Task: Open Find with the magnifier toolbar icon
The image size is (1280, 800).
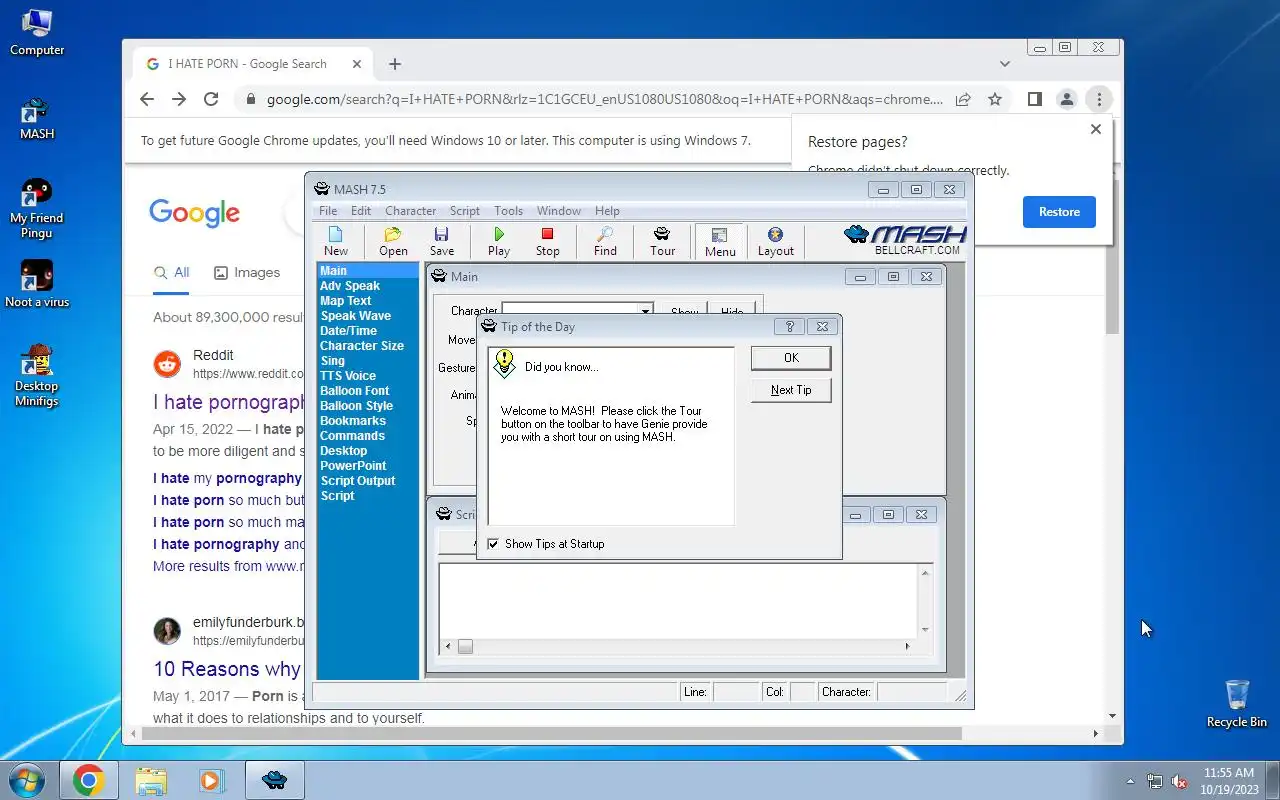Action: point(605,241)
